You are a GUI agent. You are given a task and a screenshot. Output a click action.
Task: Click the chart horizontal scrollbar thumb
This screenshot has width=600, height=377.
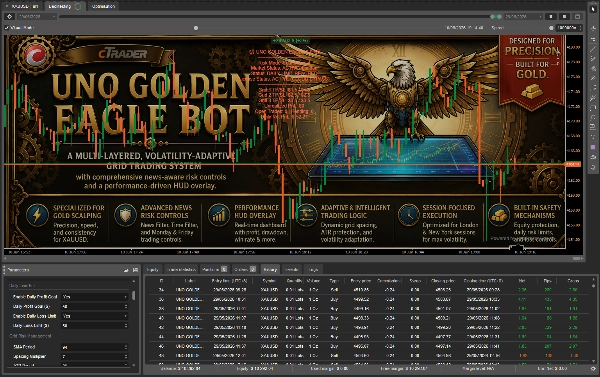coord(577,259)
